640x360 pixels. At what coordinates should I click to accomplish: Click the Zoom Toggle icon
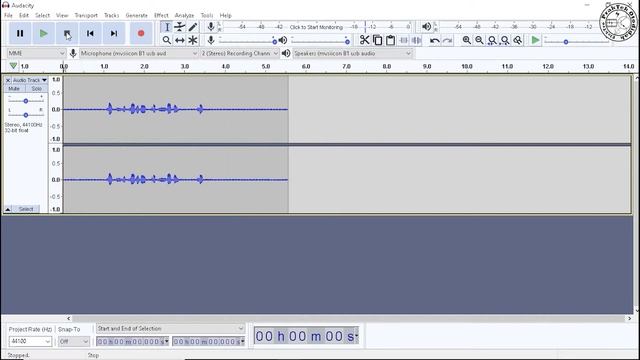click(x=518, y=40)
